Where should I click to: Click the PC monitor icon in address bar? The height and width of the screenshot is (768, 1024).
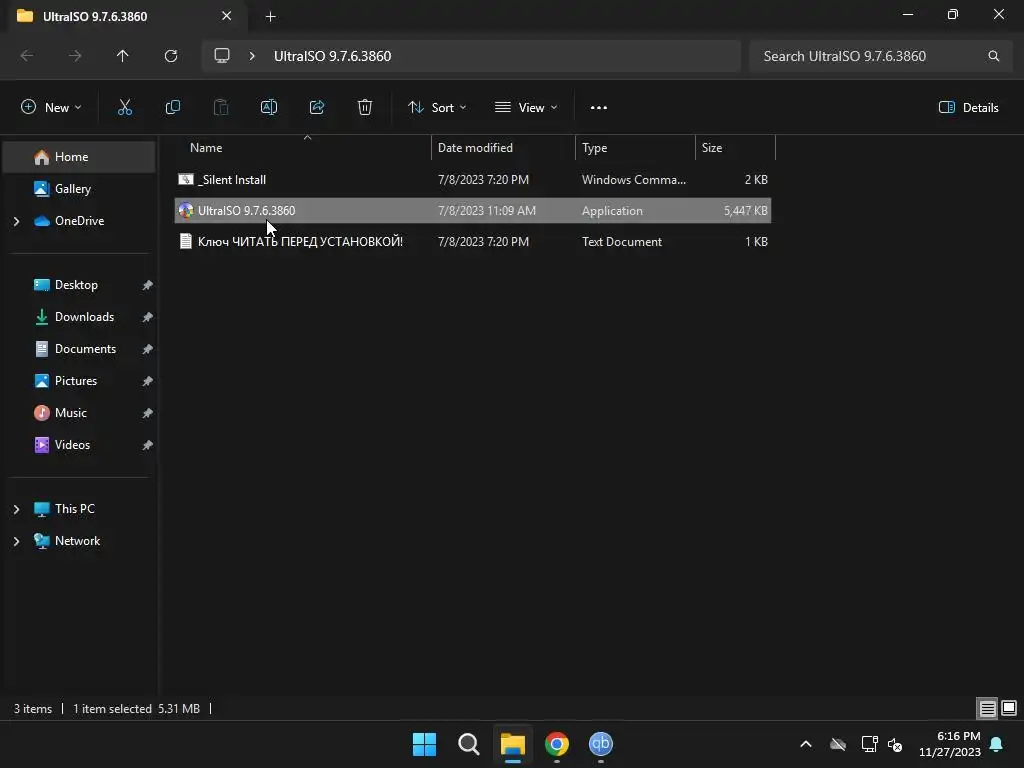coord(222,56)
